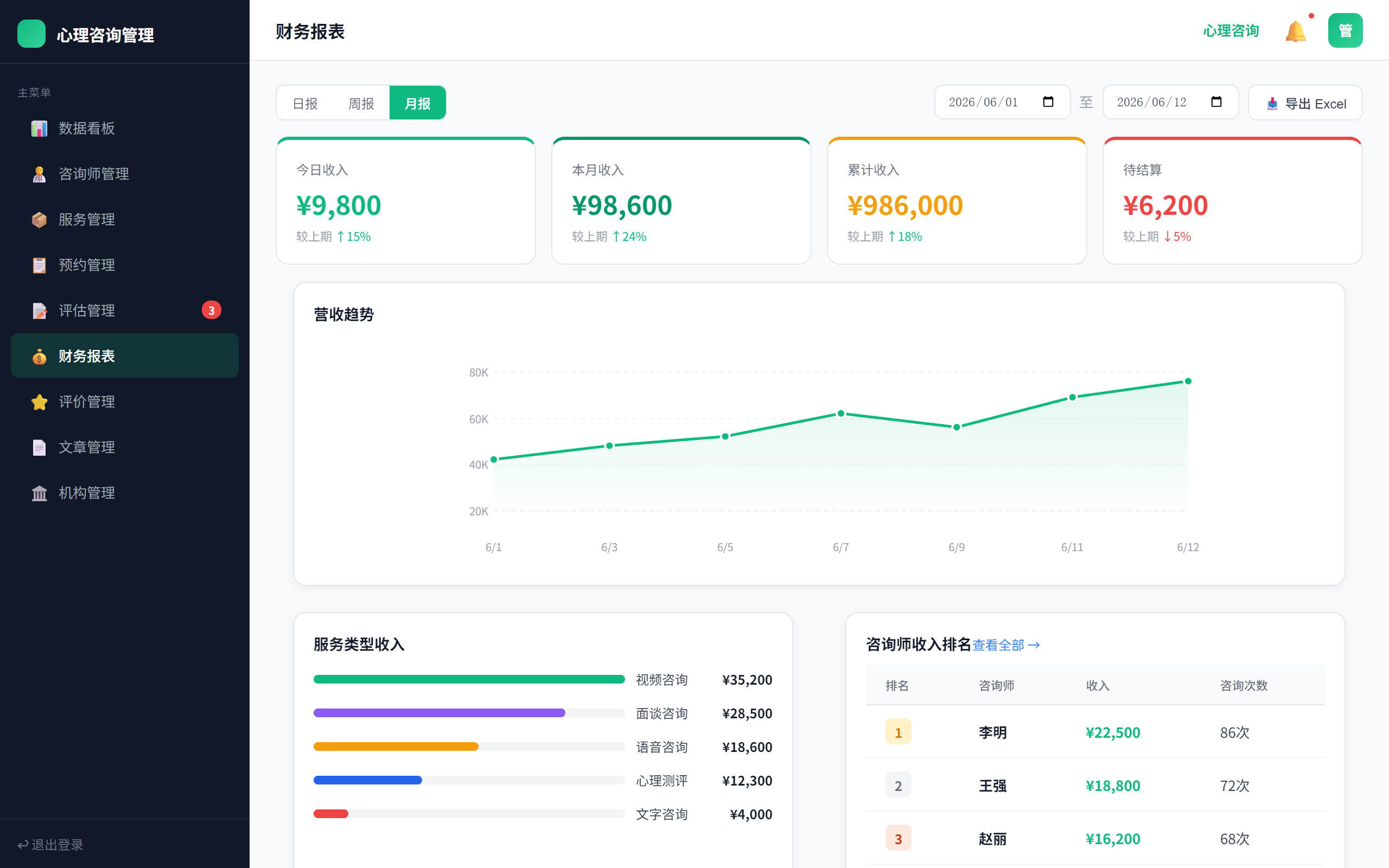Click the 本月收入 ¥98,600 card
The width and height of the screenshot is (1389, 868).
(x=681, y=201)
